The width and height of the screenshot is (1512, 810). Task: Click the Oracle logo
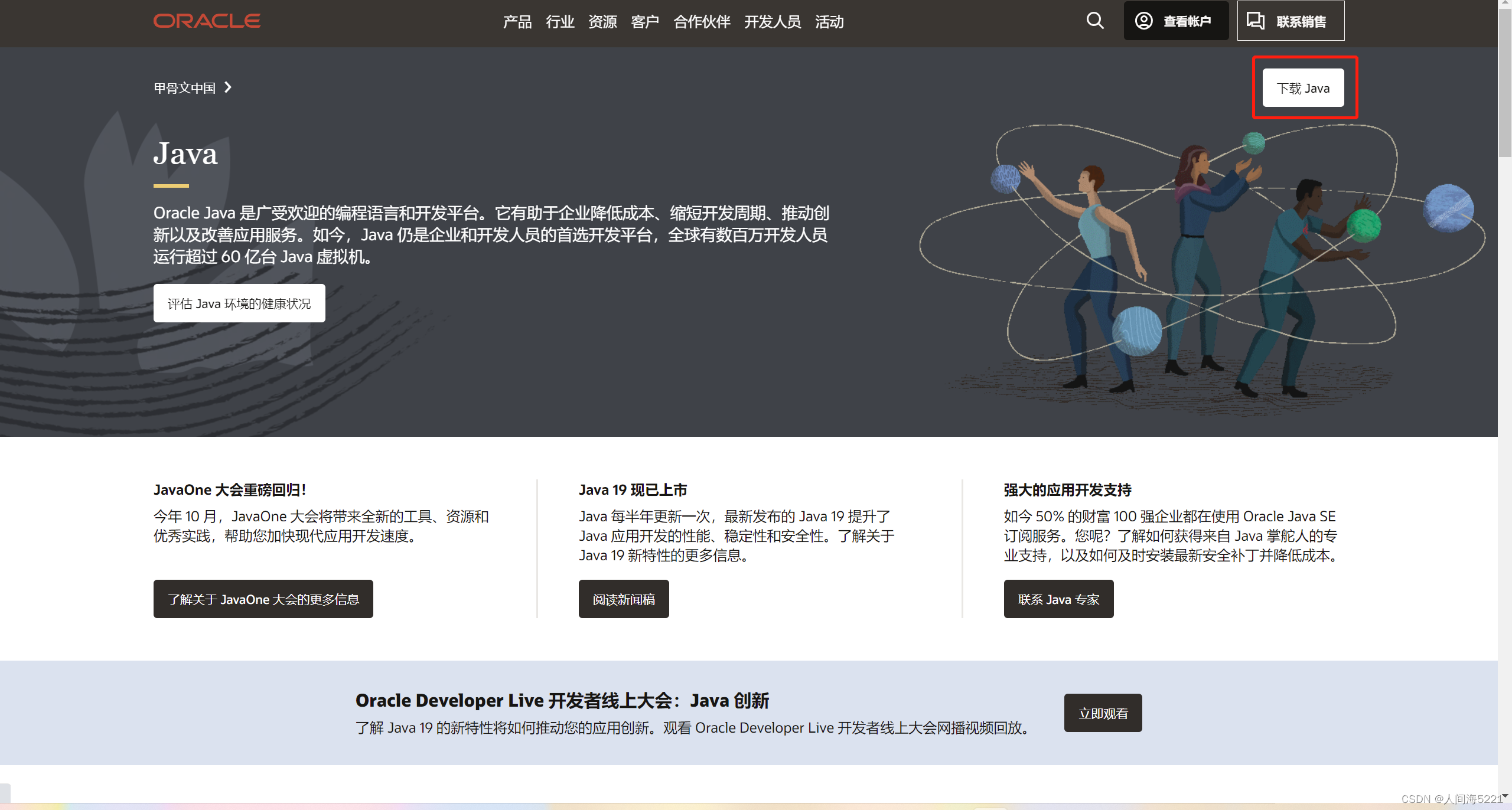coord(207,21)
